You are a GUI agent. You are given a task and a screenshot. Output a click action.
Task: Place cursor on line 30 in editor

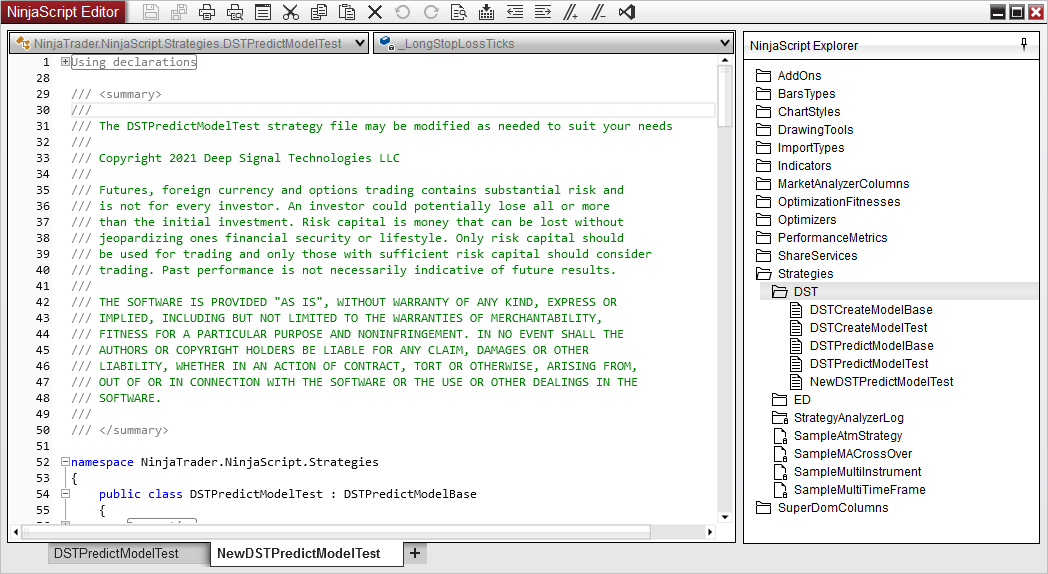point(393,110)
